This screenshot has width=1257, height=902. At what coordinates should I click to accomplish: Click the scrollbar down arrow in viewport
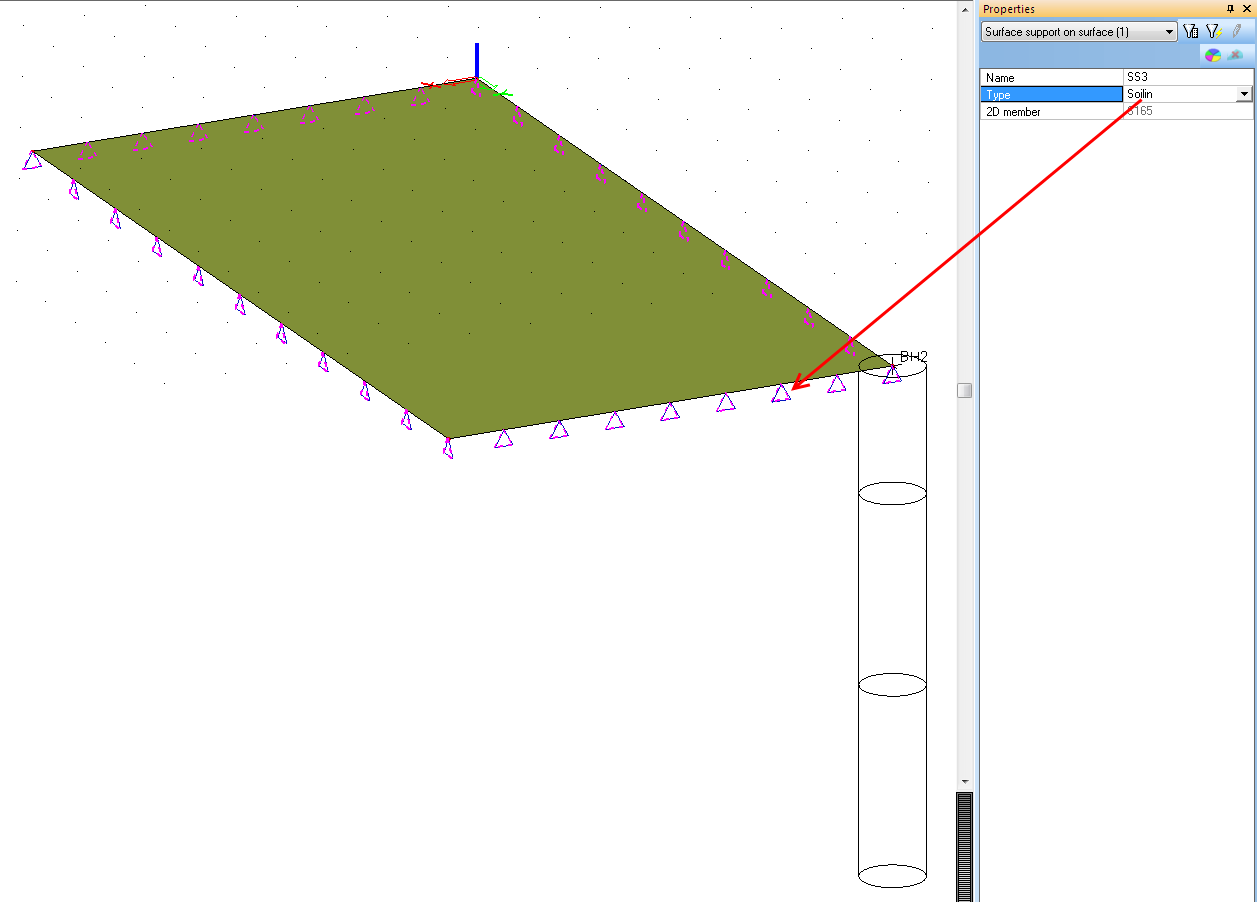pyautogui.click(x=964, y=781)
